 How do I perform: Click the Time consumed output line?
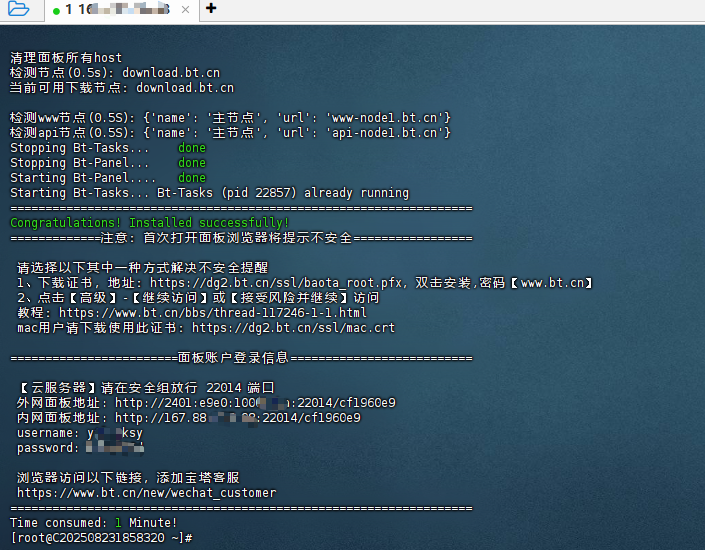pos(93,523)
